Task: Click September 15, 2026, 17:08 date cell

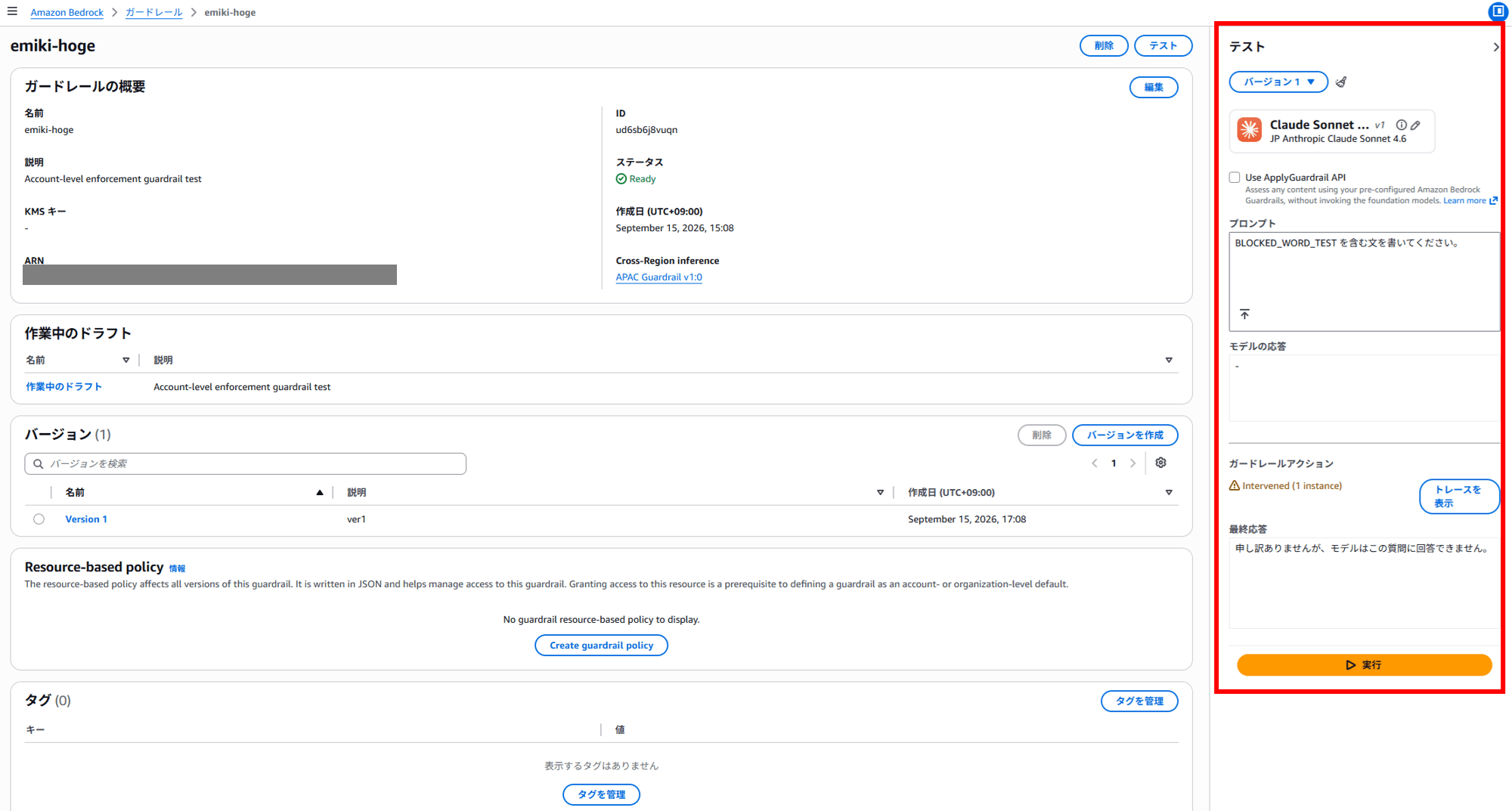Action: point(967,519)
